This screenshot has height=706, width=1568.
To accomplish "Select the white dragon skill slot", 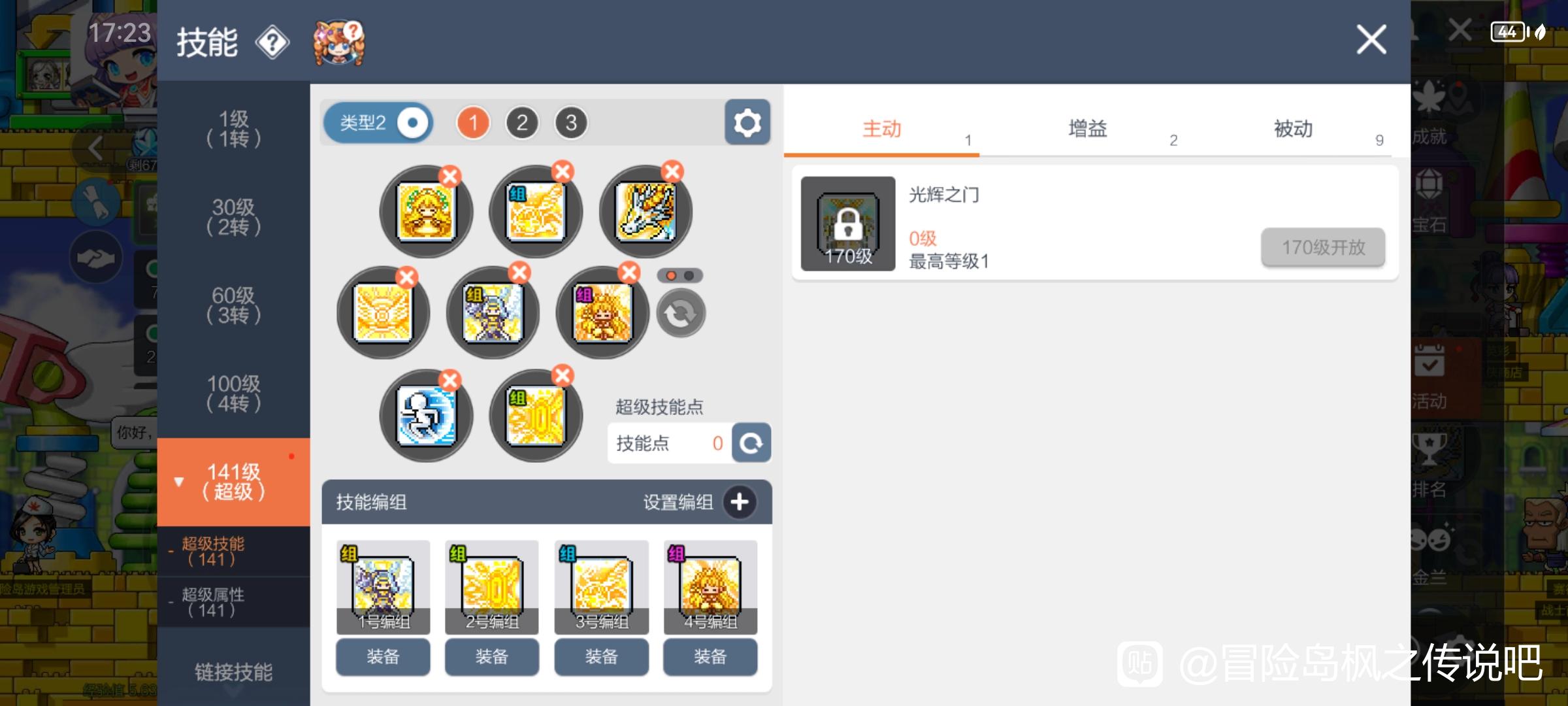I will [645, 212].
